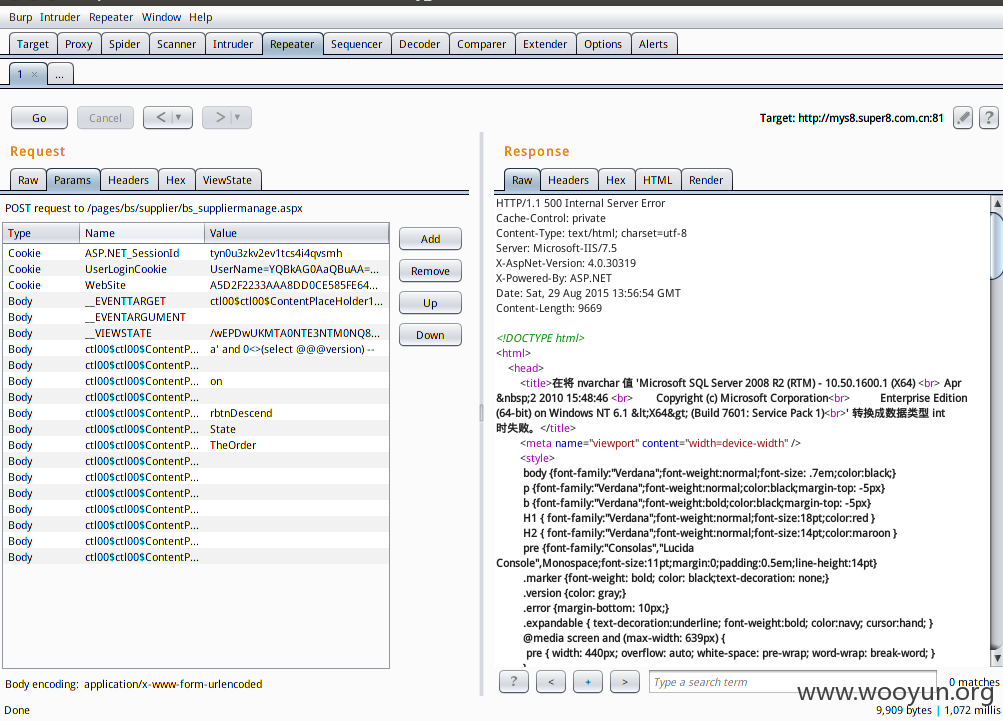The image size is (1003, 721).
Task: Show the request Hex tab
Action: click(x=176, y=180)
